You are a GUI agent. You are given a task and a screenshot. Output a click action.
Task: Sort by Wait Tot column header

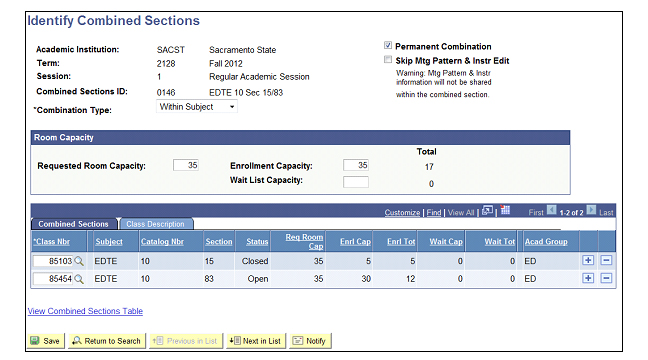[500, 242]
